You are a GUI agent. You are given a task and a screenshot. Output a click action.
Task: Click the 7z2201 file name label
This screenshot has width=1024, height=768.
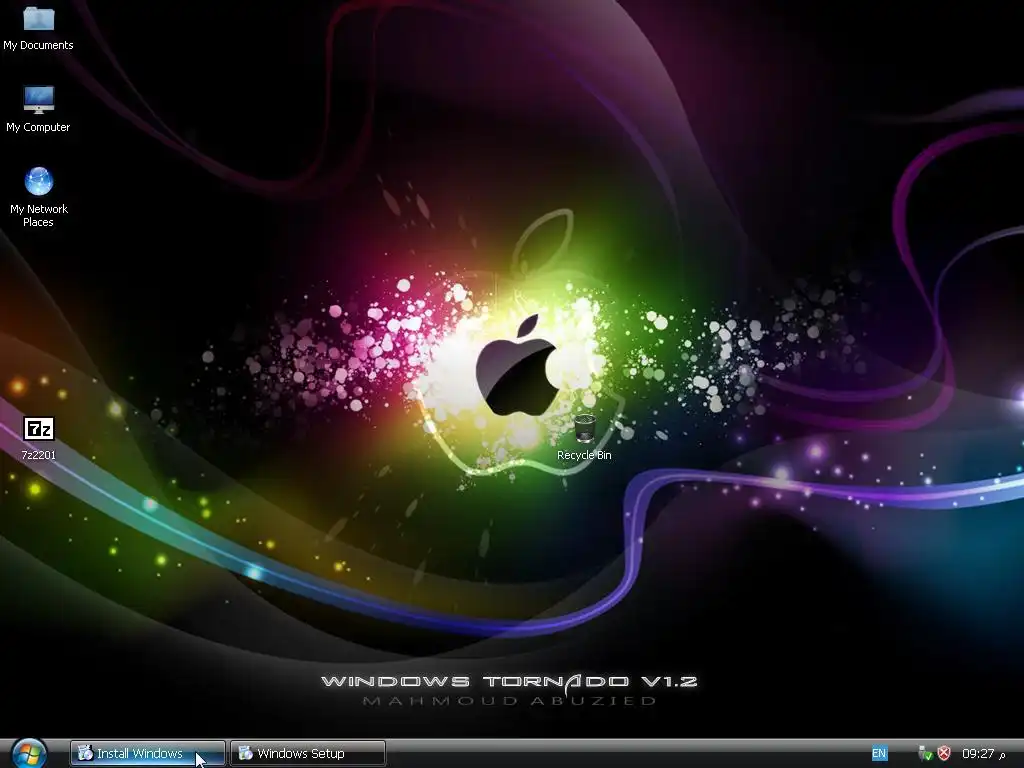[39, 455]
